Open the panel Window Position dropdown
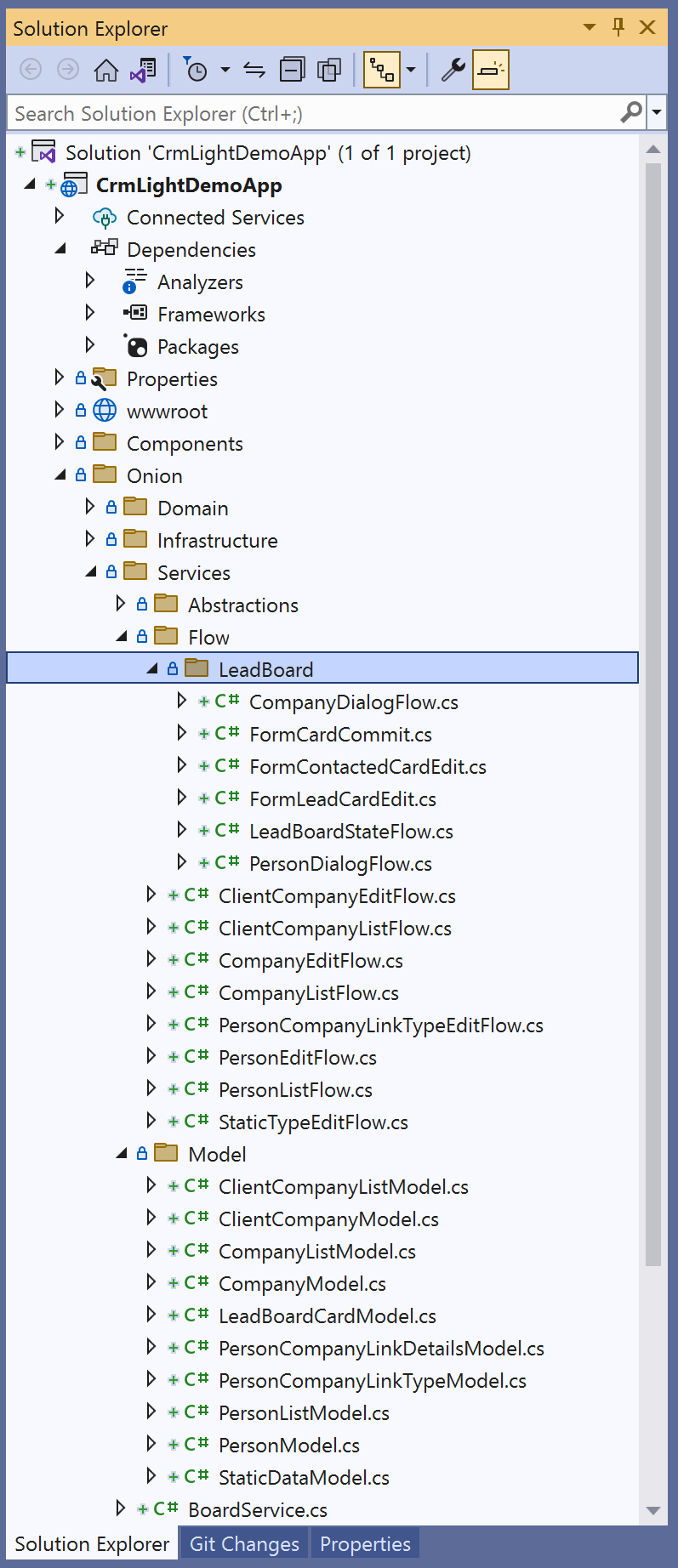 coord(589,27)
